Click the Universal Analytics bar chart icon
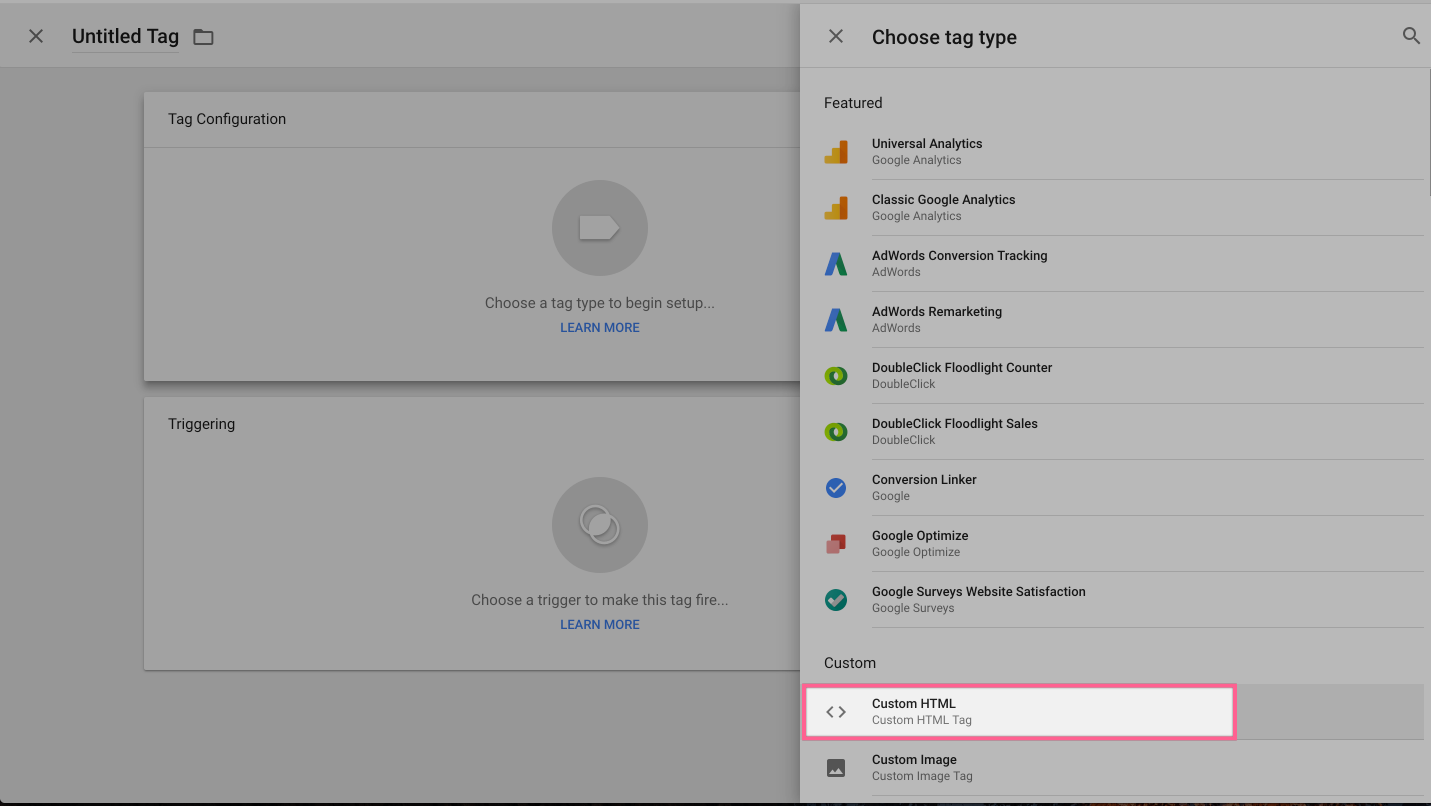 tap(836, 151)
